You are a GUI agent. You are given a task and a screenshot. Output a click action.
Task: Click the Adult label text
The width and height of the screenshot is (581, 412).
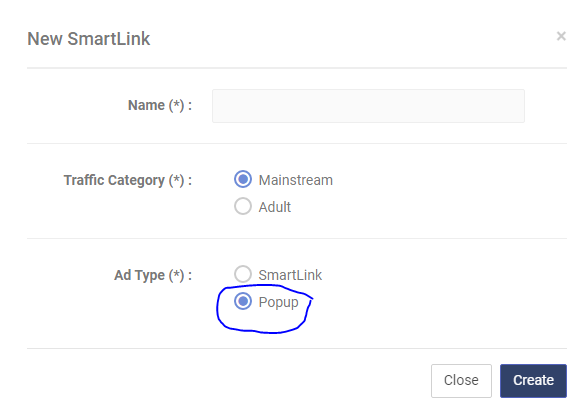point(275,207)
